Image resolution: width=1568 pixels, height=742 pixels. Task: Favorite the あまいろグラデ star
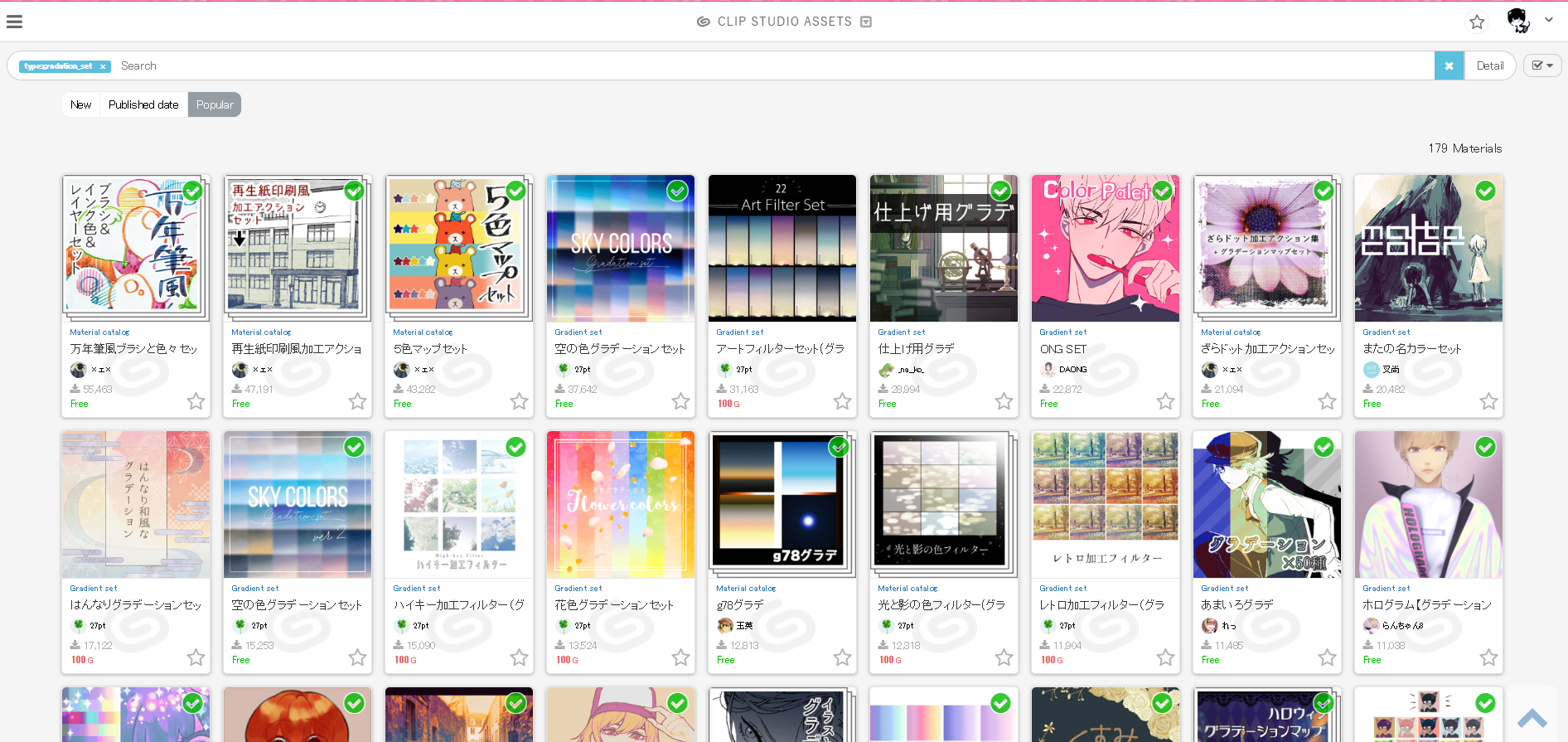pyautogui.click(x=1327, y=657)
